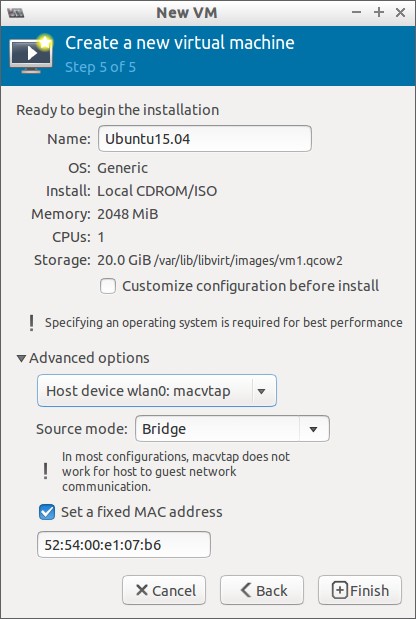Enable Customize configuration before install
Screen dimensions: 416x619
108,286
